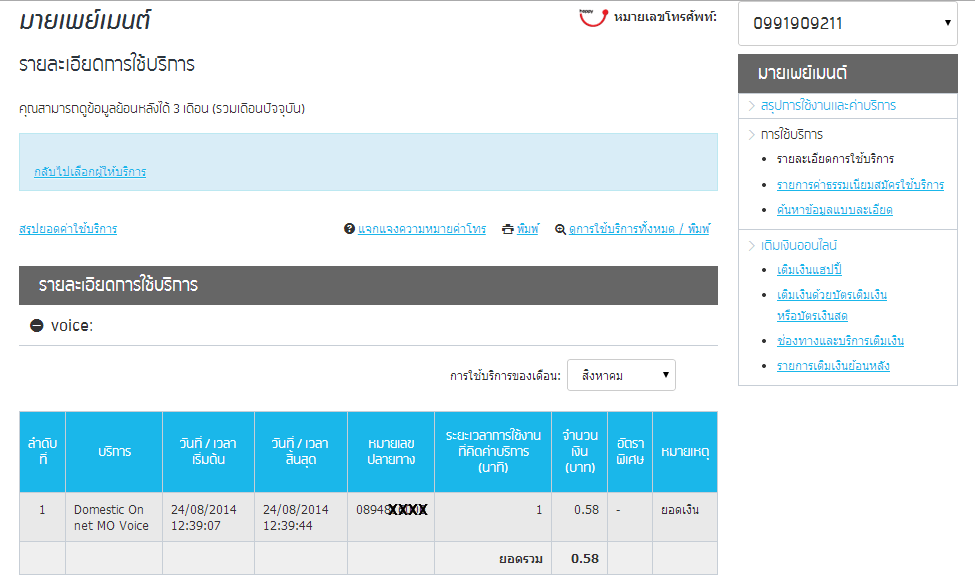
Task: Expand the การใช้บริการ sidebar section
Action: point(792,134)
